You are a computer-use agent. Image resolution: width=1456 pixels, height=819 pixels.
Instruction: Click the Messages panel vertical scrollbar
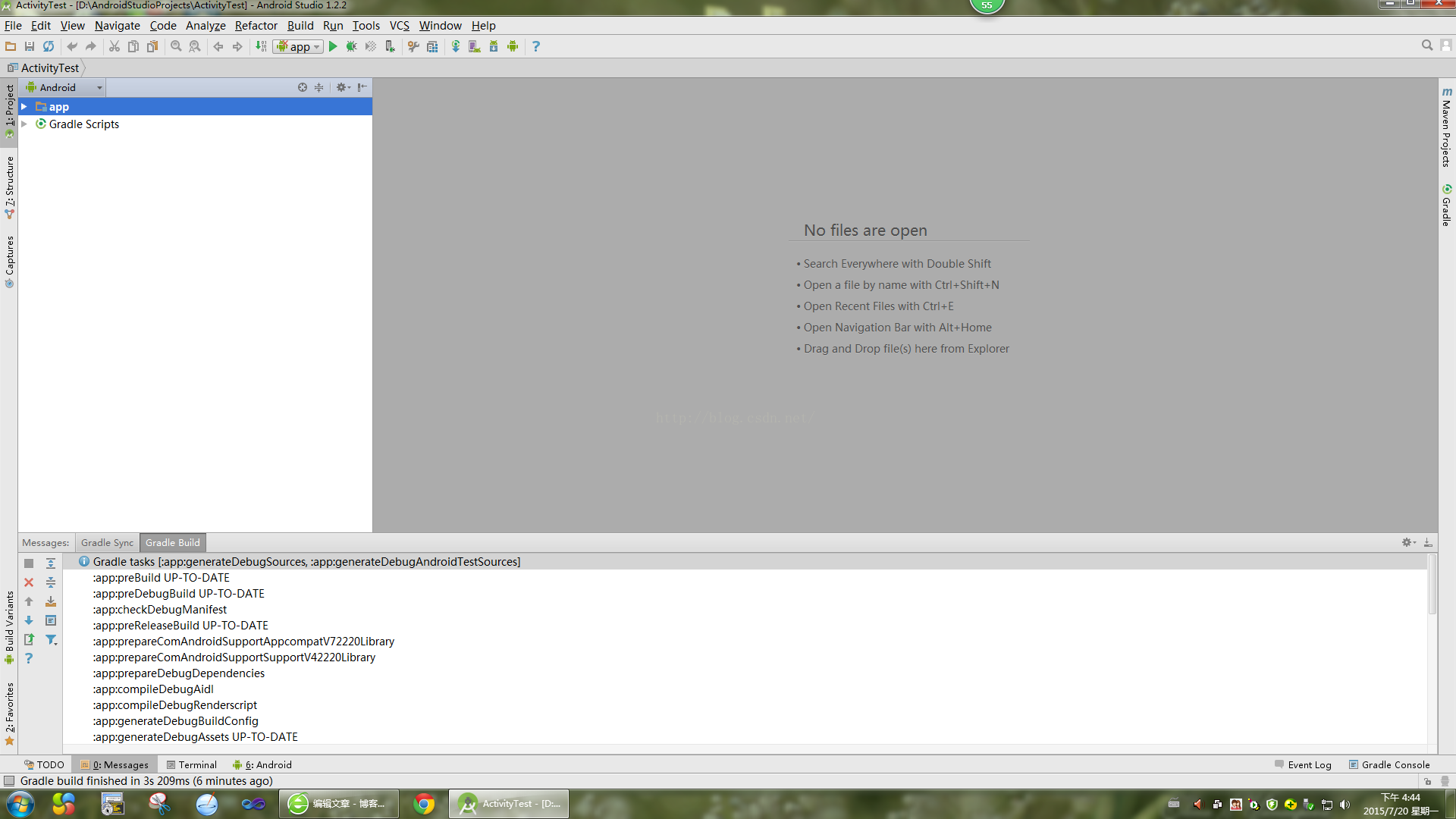(x=1432, y=584)
